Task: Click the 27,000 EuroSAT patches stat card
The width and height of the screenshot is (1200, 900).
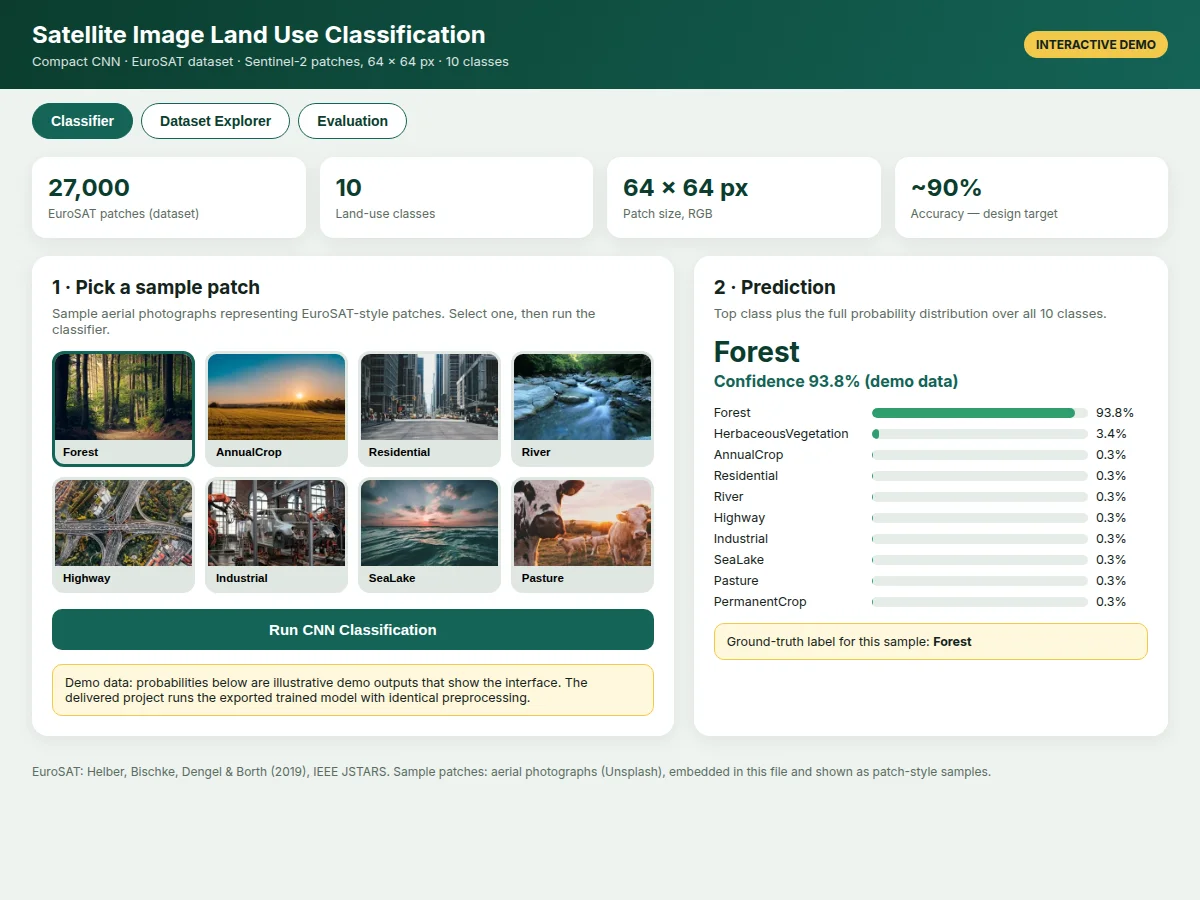Action: [x=169, y=197]
